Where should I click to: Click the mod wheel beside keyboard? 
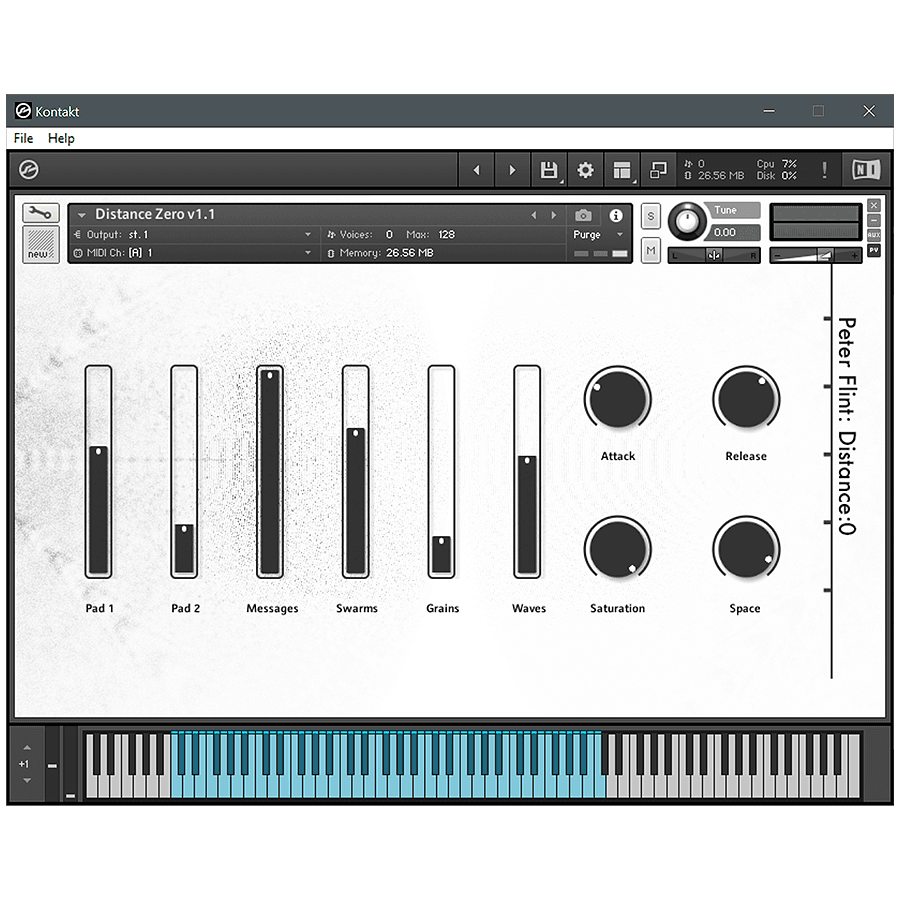point(71,765)
